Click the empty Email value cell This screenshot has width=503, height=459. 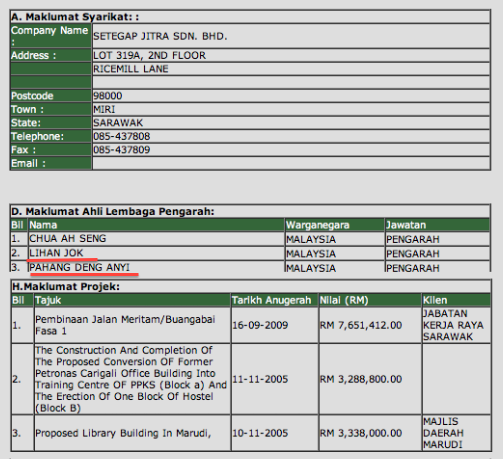point(291,163)
